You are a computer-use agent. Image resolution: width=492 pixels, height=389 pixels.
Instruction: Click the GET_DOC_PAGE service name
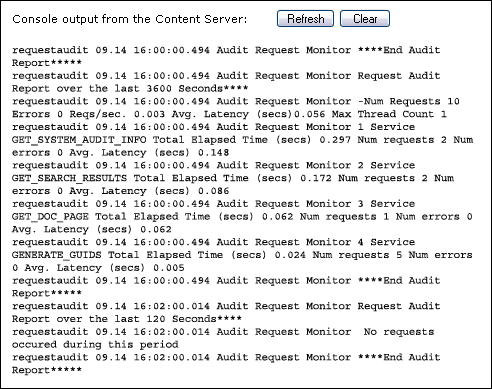coord(50,217)
